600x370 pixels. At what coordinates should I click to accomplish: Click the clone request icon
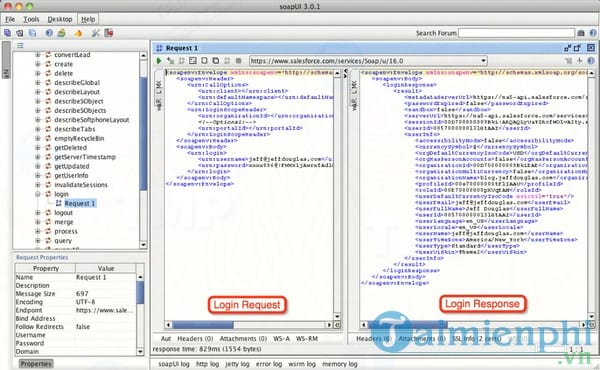point(216,60)
